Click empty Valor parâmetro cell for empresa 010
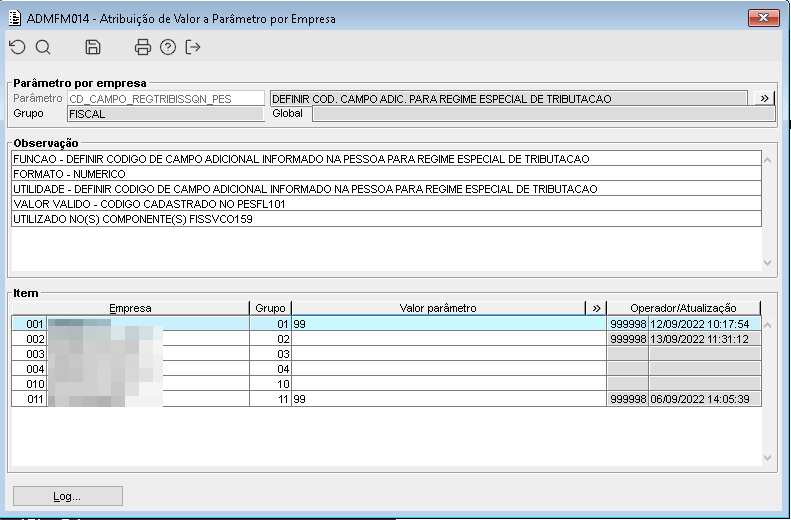The image size is (791, 520). point(449,384)
